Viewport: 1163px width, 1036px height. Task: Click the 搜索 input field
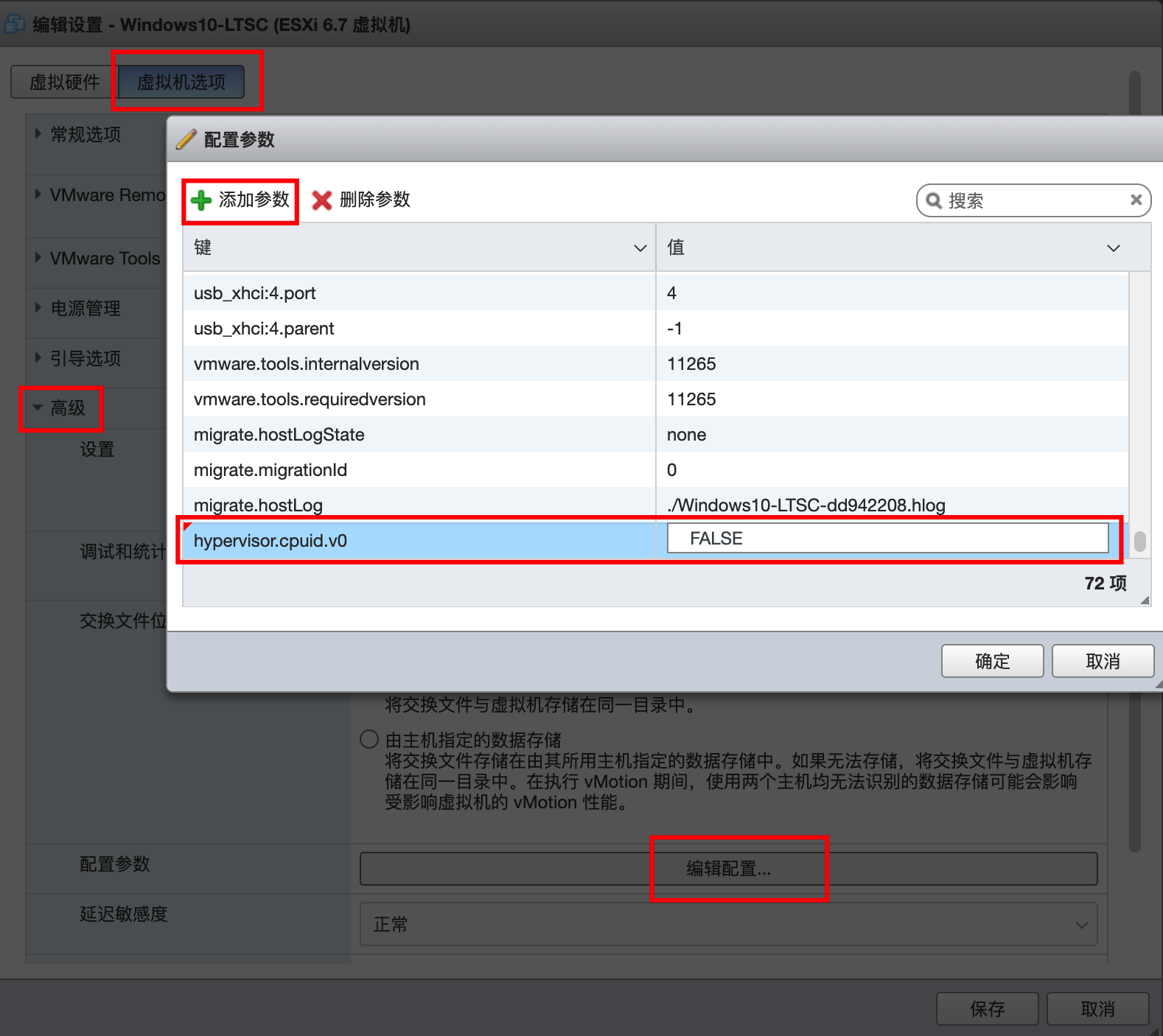1033,200
